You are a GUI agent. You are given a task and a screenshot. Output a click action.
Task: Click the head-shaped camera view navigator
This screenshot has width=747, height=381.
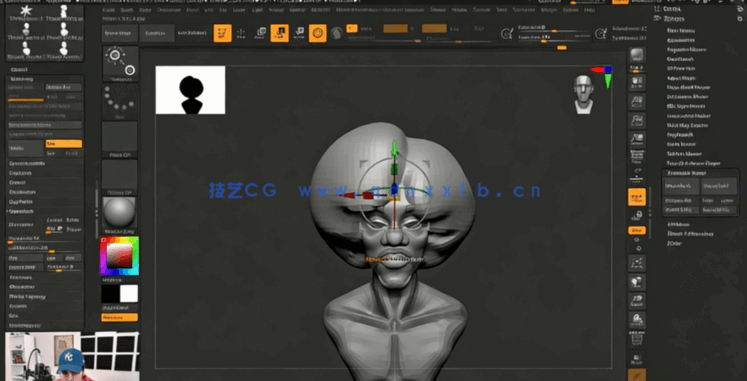pos(584,94)
